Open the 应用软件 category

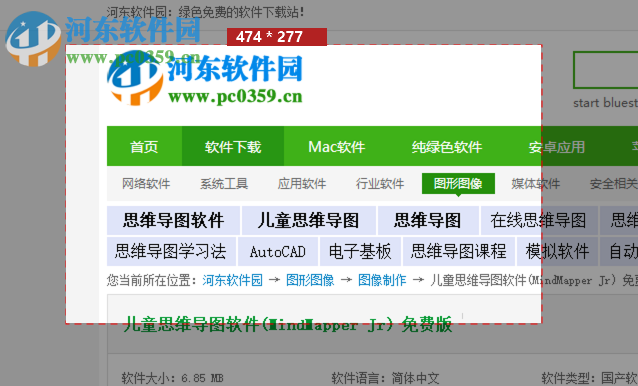click(302, 183)
